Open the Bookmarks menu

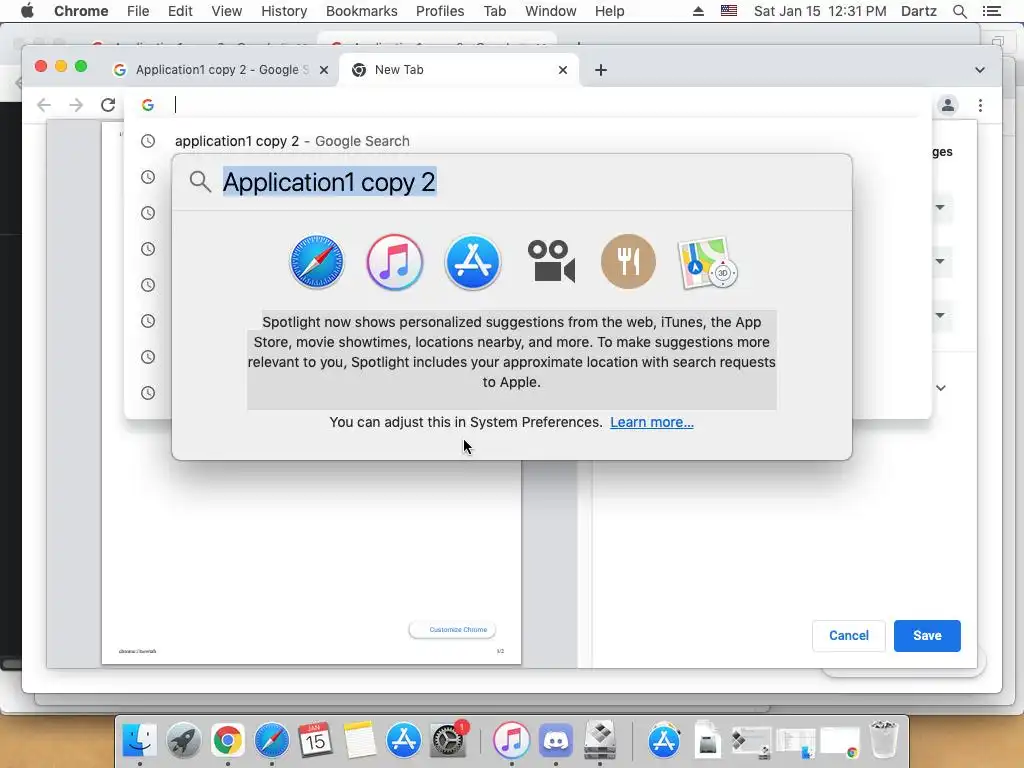[361, 11]
